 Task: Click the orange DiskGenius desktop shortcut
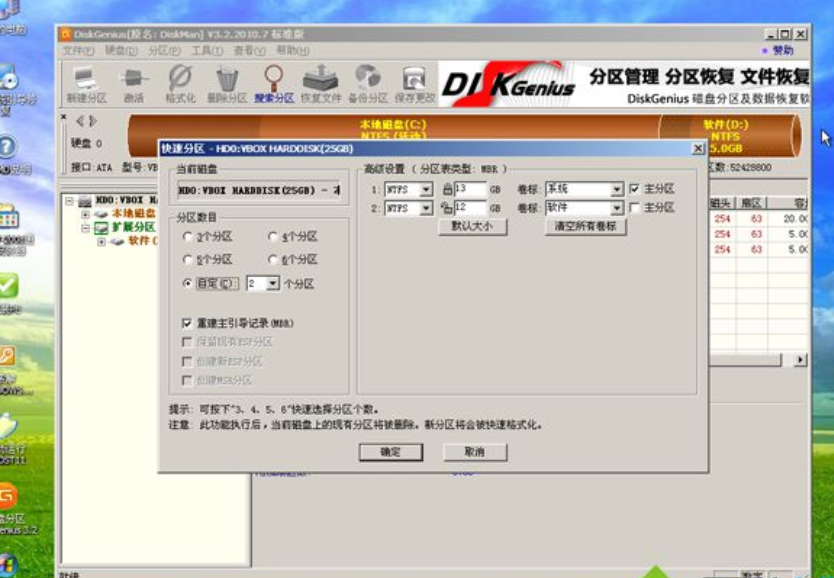point(9,497)
